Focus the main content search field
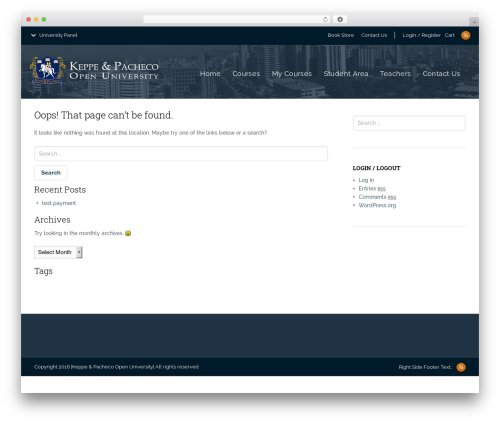The width and height of the screenshot is (500, 423). pos(181,154)
